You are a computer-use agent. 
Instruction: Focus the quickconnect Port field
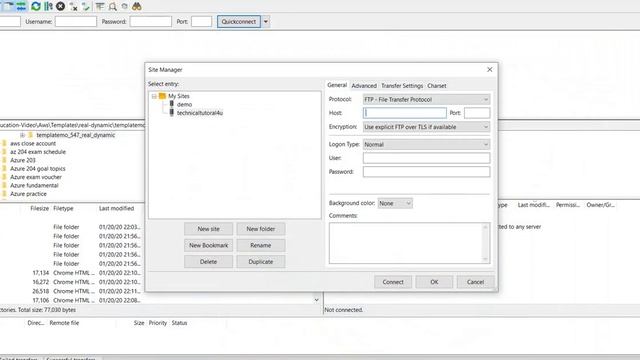point(202,22)
